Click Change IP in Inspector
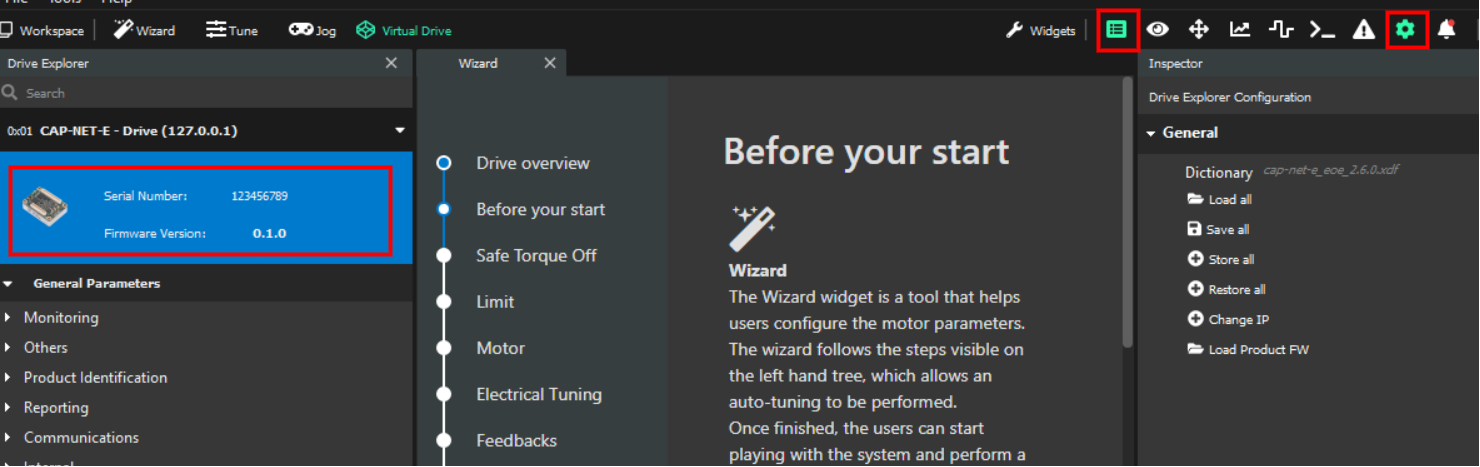Viewport: 1480px width, 467px height. (1228, 320)
